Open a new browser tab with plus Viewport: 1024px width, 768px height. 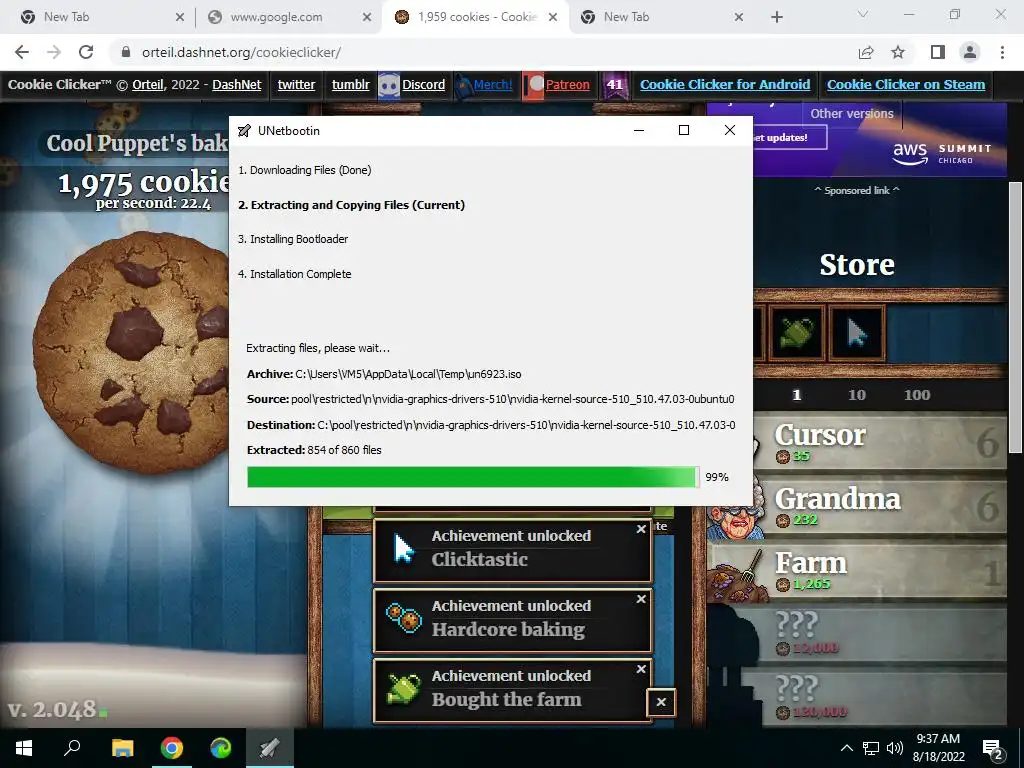point(776,17)
